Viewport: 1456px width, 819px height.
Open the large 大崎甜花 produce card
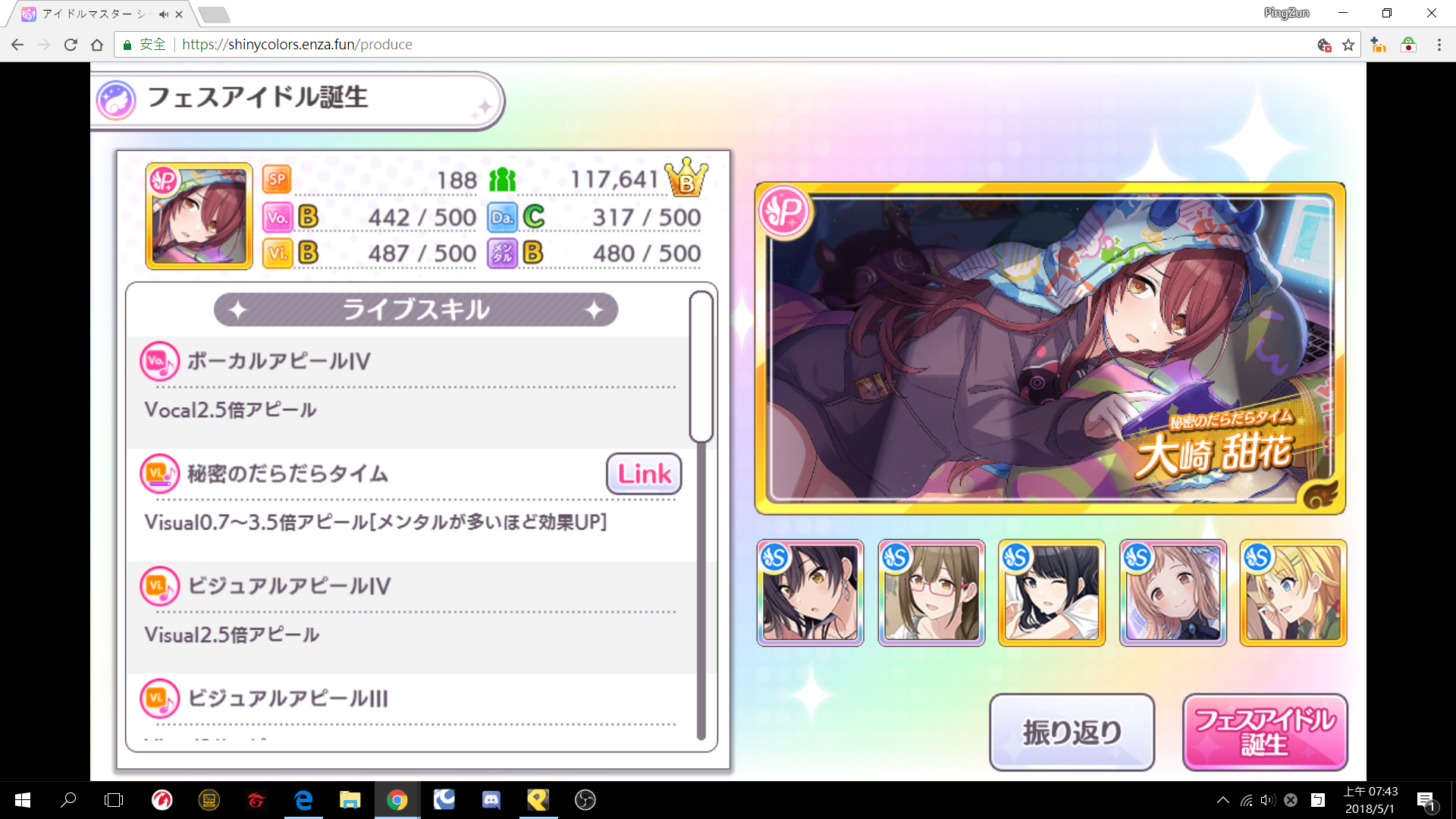point(1050,348)
